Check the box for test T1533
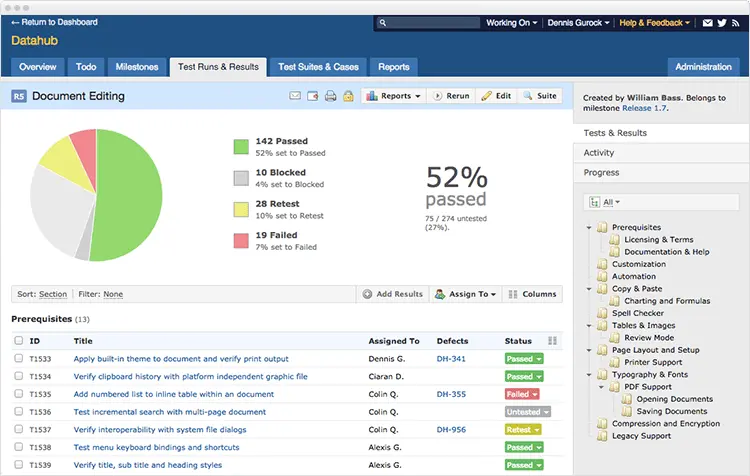This screenshot has height=476, width=750. click(x=19, y=358)
